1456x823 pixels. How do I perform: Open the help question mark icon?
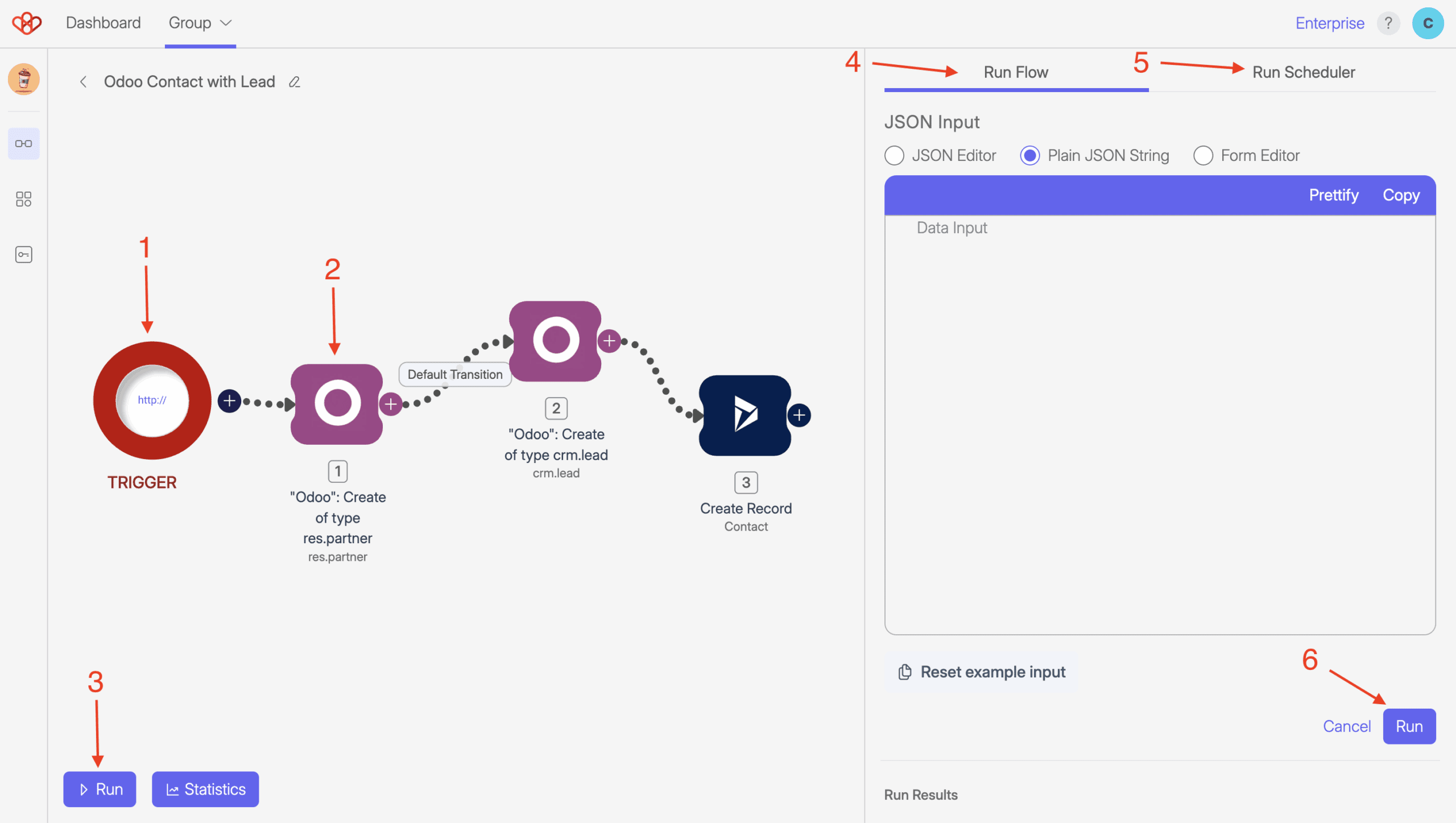1388,23
